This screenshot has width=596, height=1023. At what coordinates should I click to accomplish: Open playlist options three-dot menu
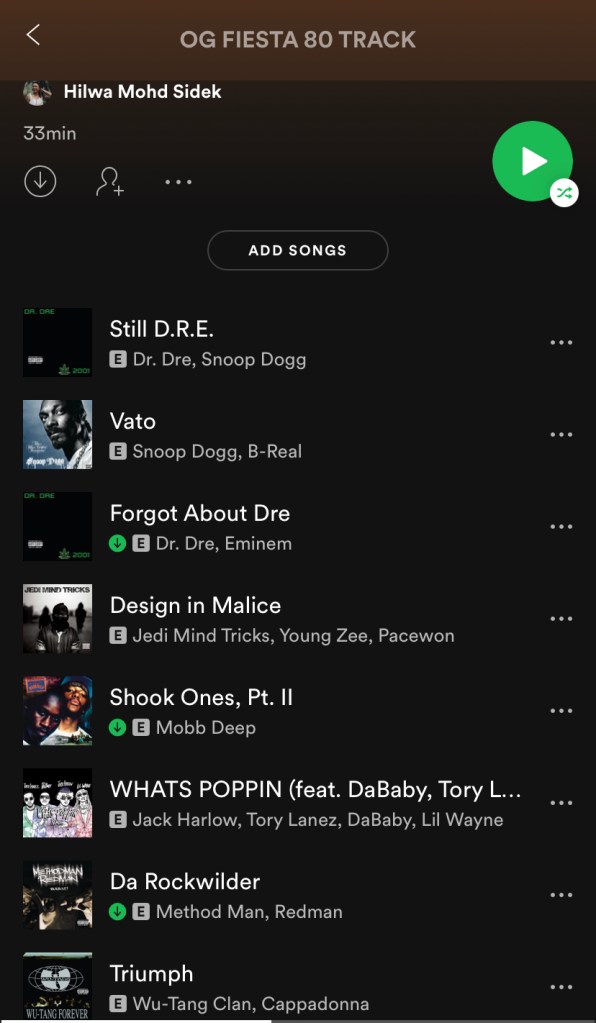pos(178,182)
